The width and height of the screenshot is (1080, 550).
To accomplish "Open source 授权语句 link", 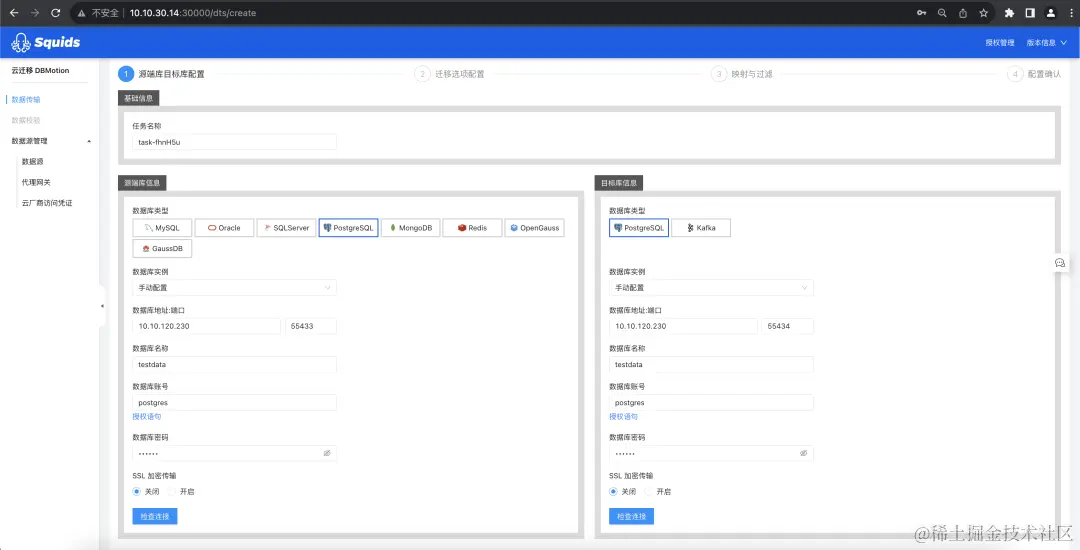I will [x=147, y=416].
